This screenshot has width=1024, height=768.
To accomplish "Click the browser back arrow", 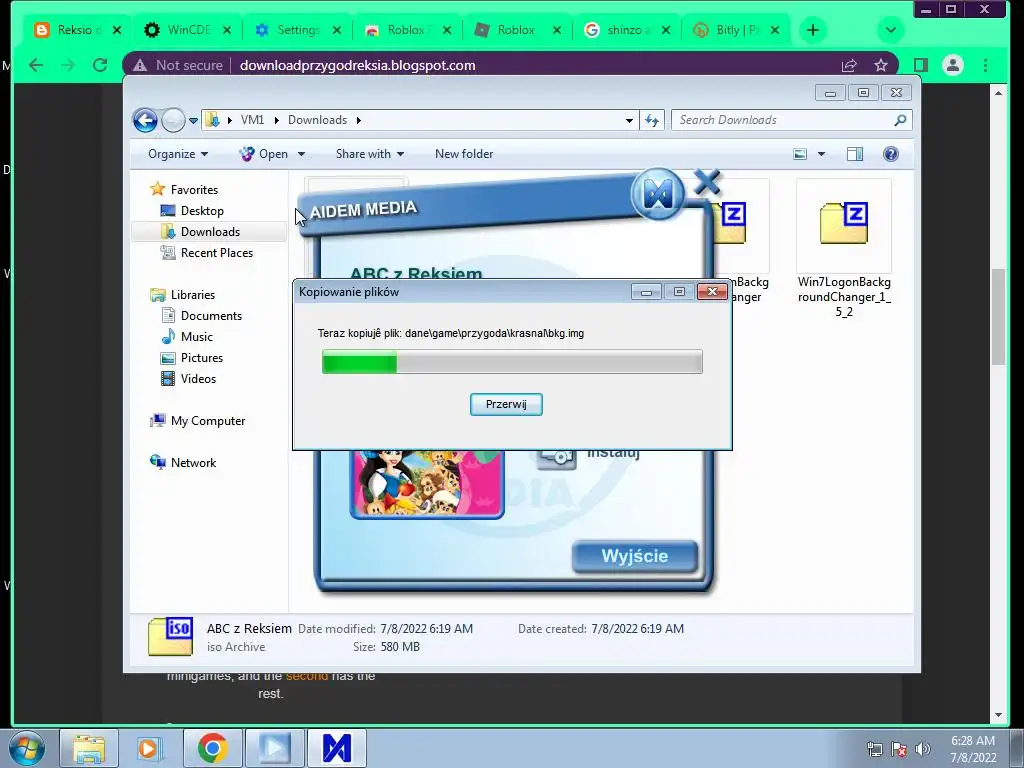I will [37, 65].
